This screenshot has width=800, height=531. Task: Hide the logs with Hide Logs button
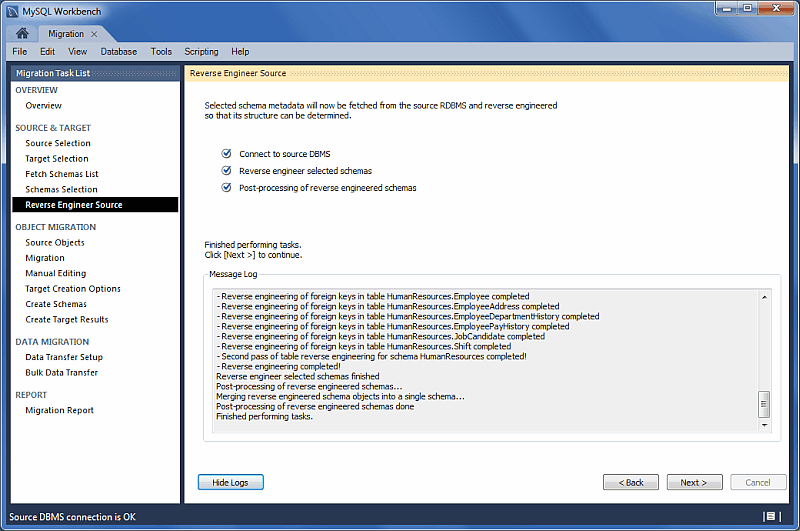click(230, 482)
